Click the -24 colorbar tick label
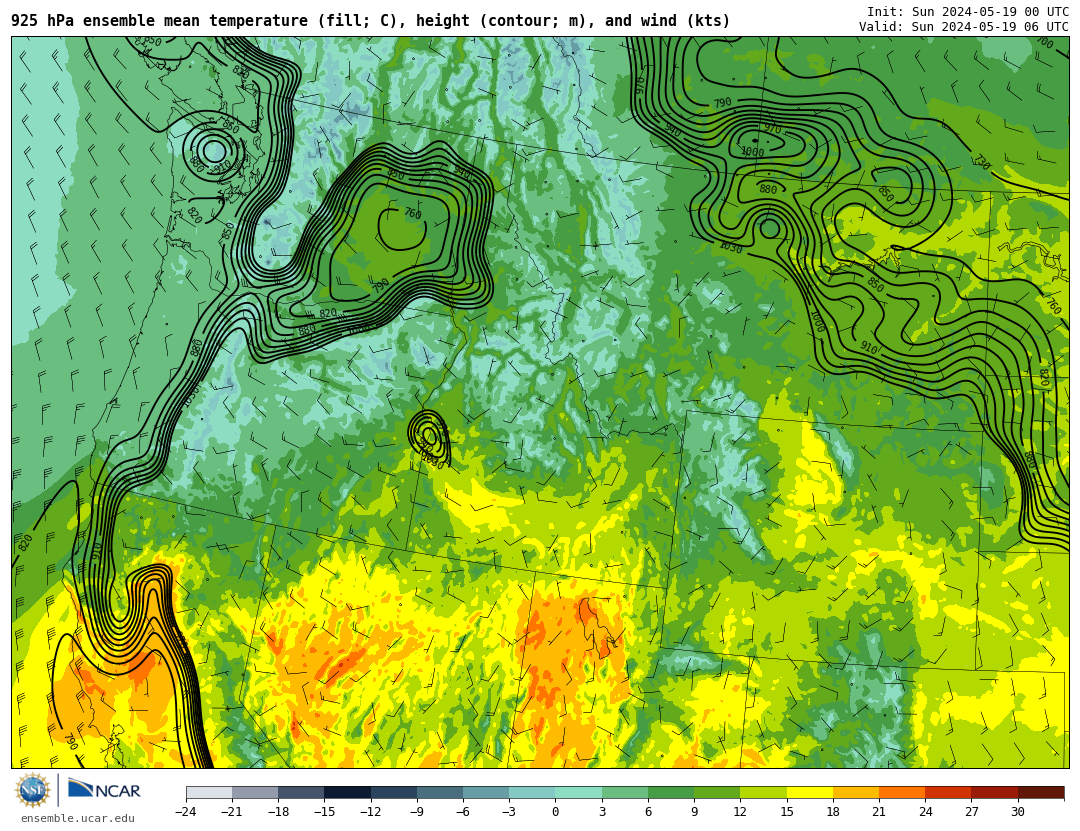The height and width of the screenshot is (831, 1080). (x=186, y=812)
